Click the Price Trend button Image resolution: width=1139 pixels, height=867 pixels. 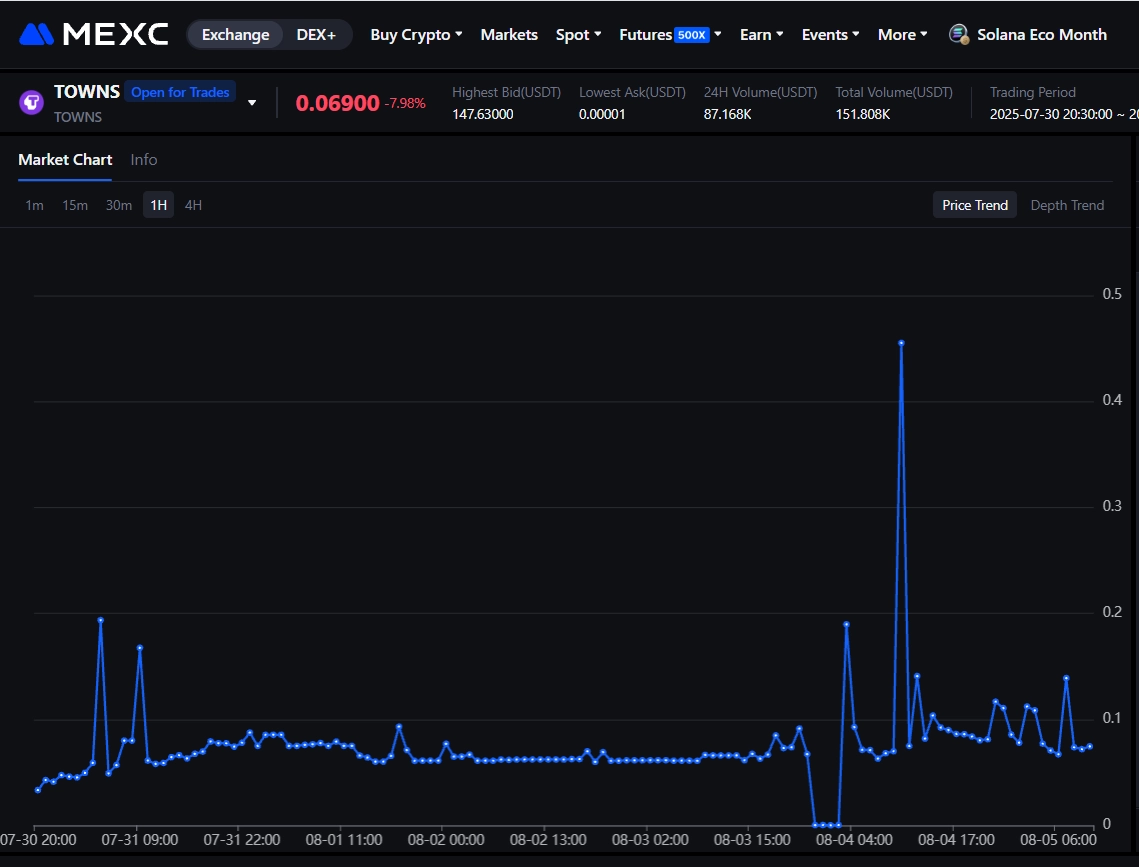pyautogui.click(x=974, y=204)
